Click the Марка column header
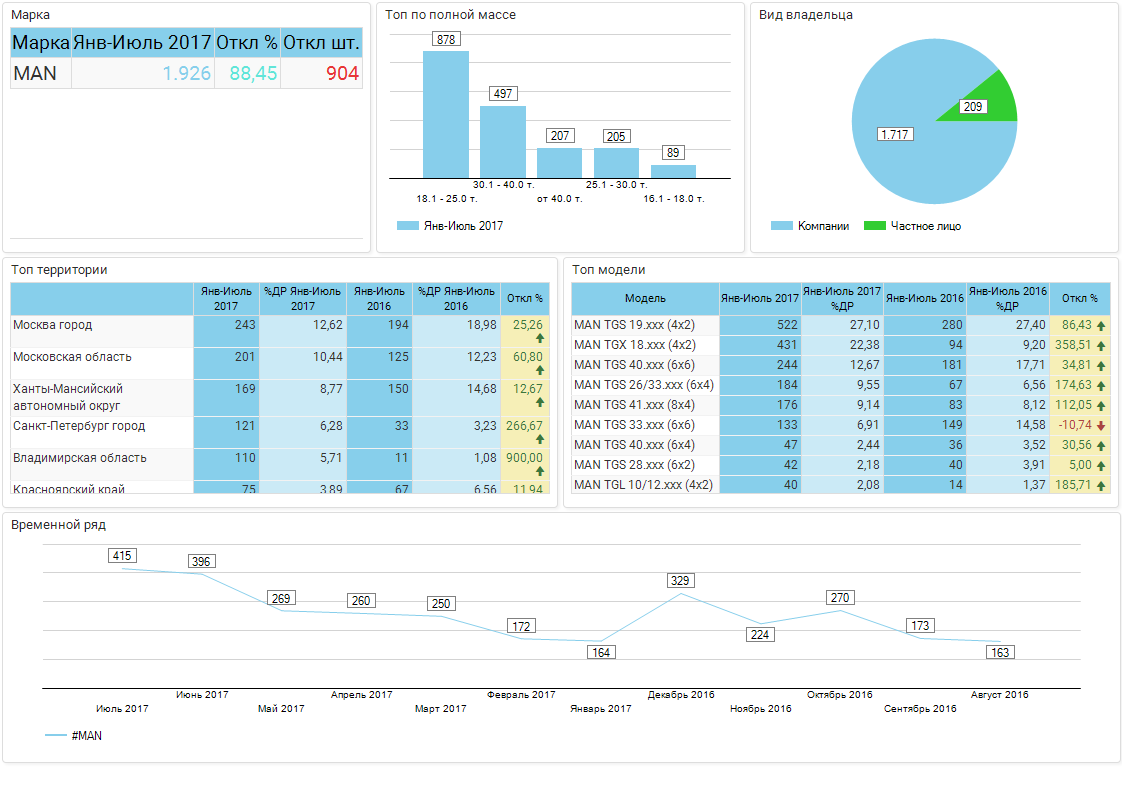1122x793 pixels. pos(41,43)
